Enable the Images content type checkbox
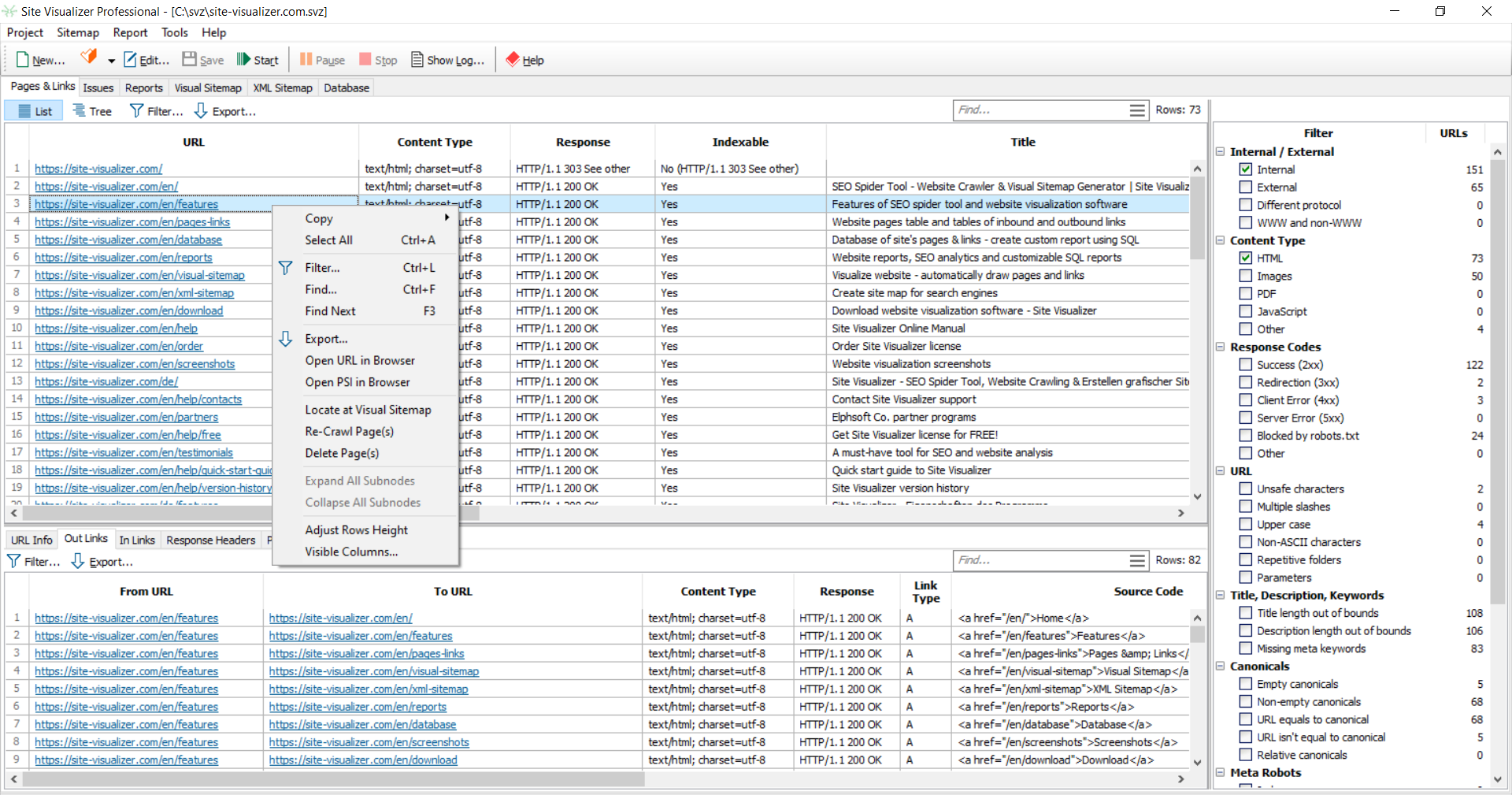The height and width of the screenshot is (795, 1512). point(1246,276)
